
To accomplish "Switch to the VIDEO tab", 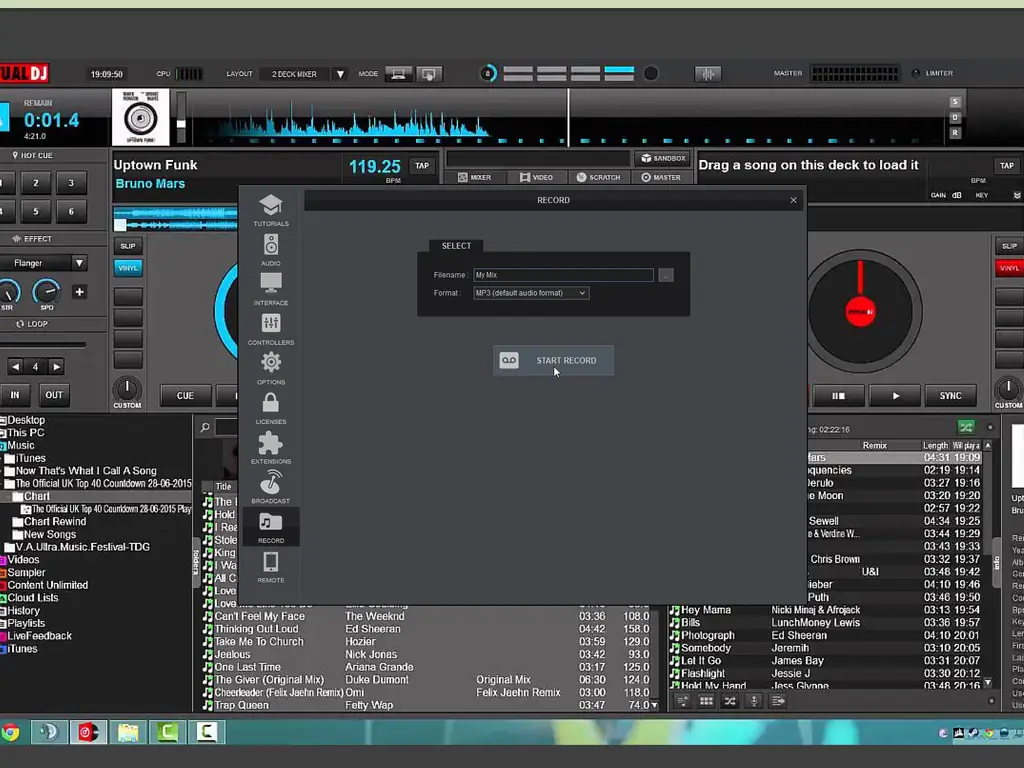I will coord(537,178).
